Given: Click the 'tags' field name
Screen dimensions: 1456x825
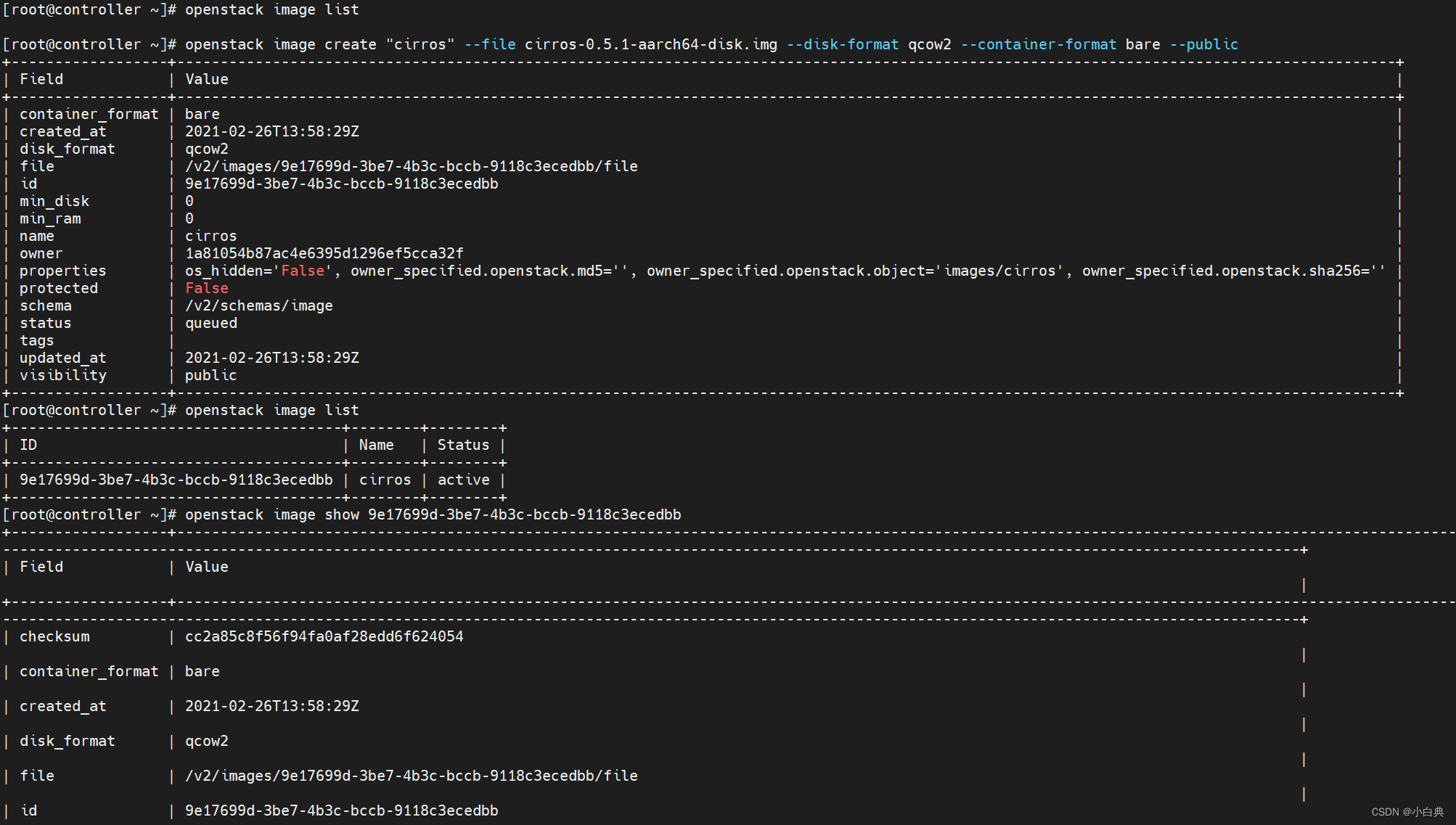Looking at the screenshot, I should tap(37, 341).
